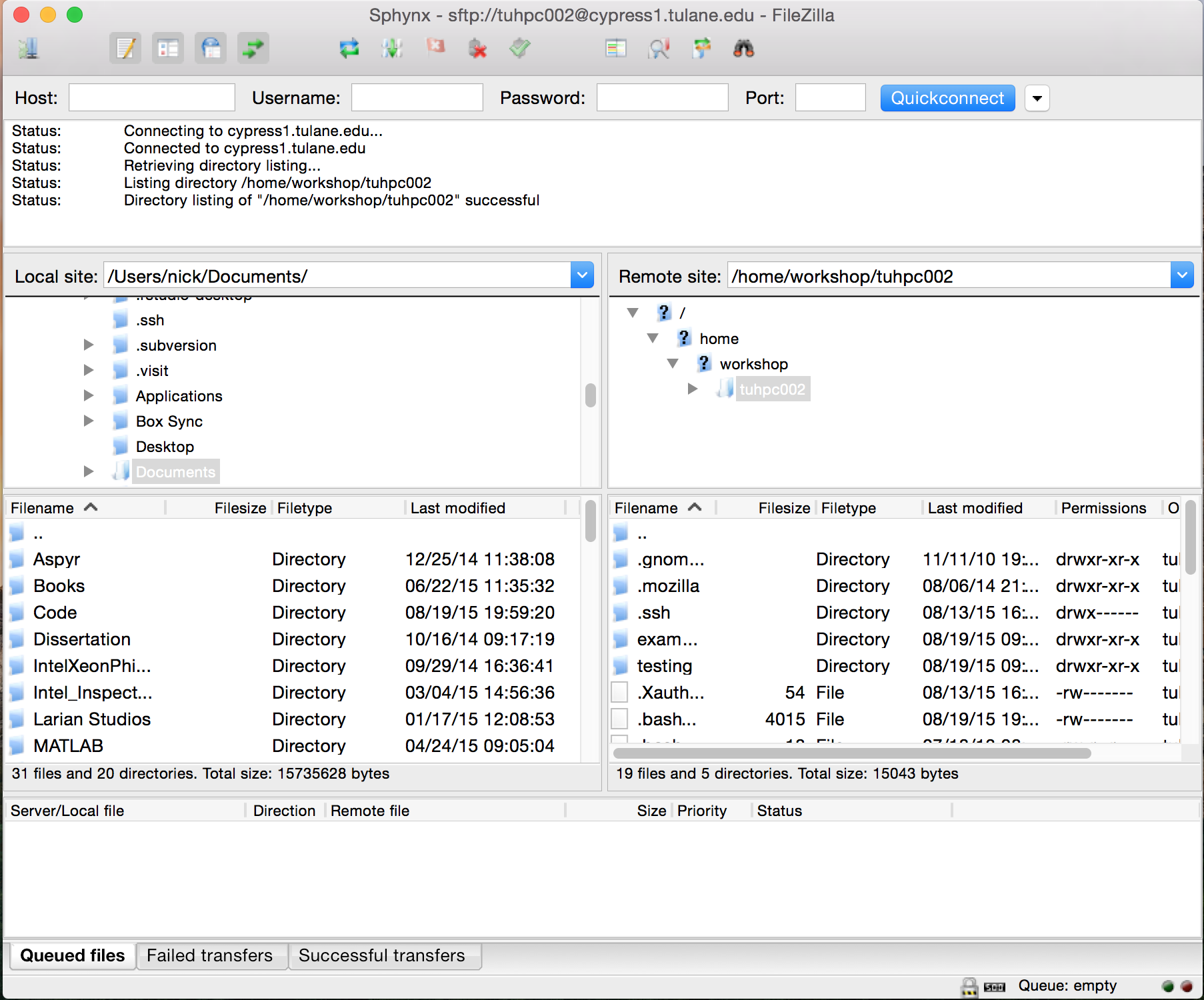Collapse the remote home folder
This screenshot has height=1000, width=1204.
653,339
